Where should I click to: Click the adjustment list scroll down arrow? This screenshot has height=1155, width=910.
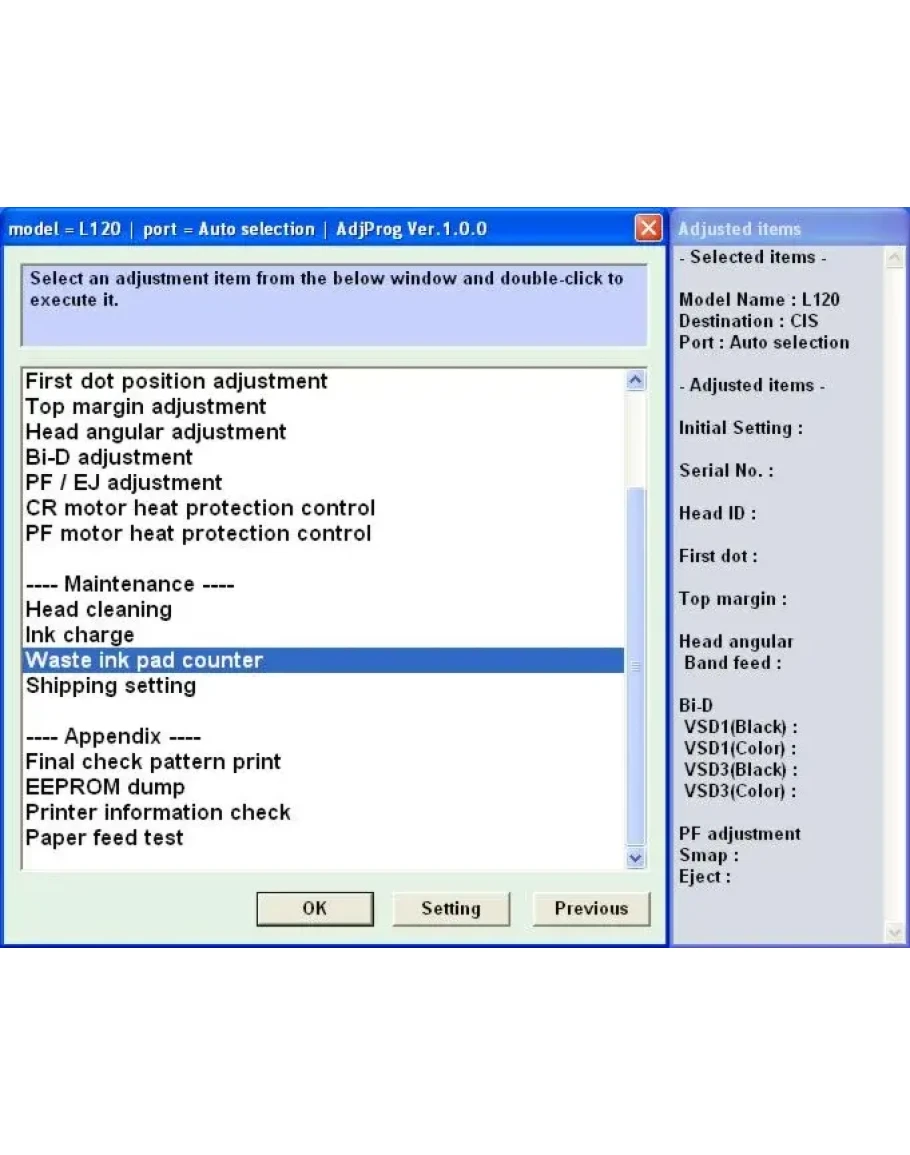click(635, 857)
